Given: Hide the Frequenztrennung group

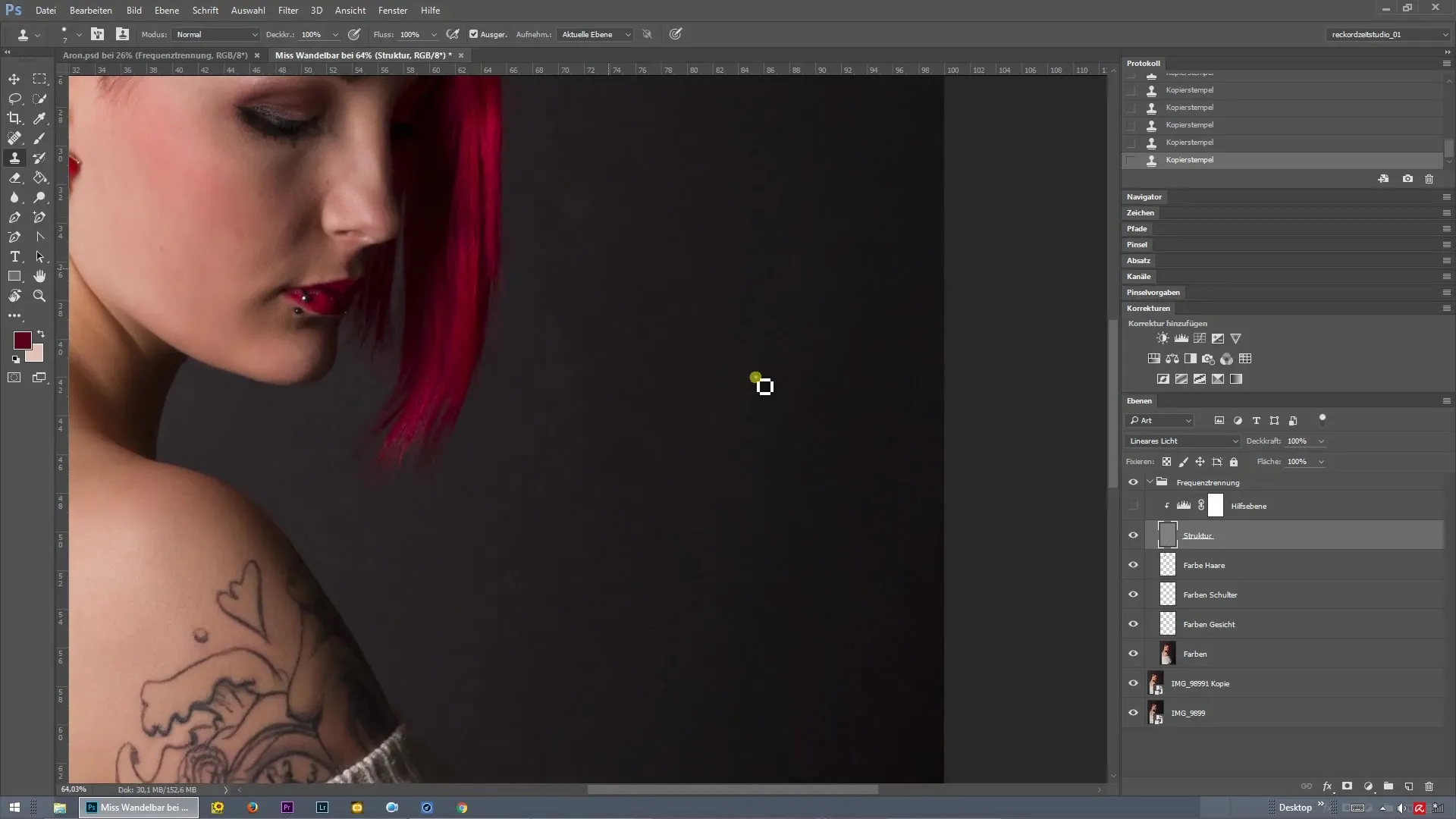Looking at the screenshot, I should point(1133,482).
